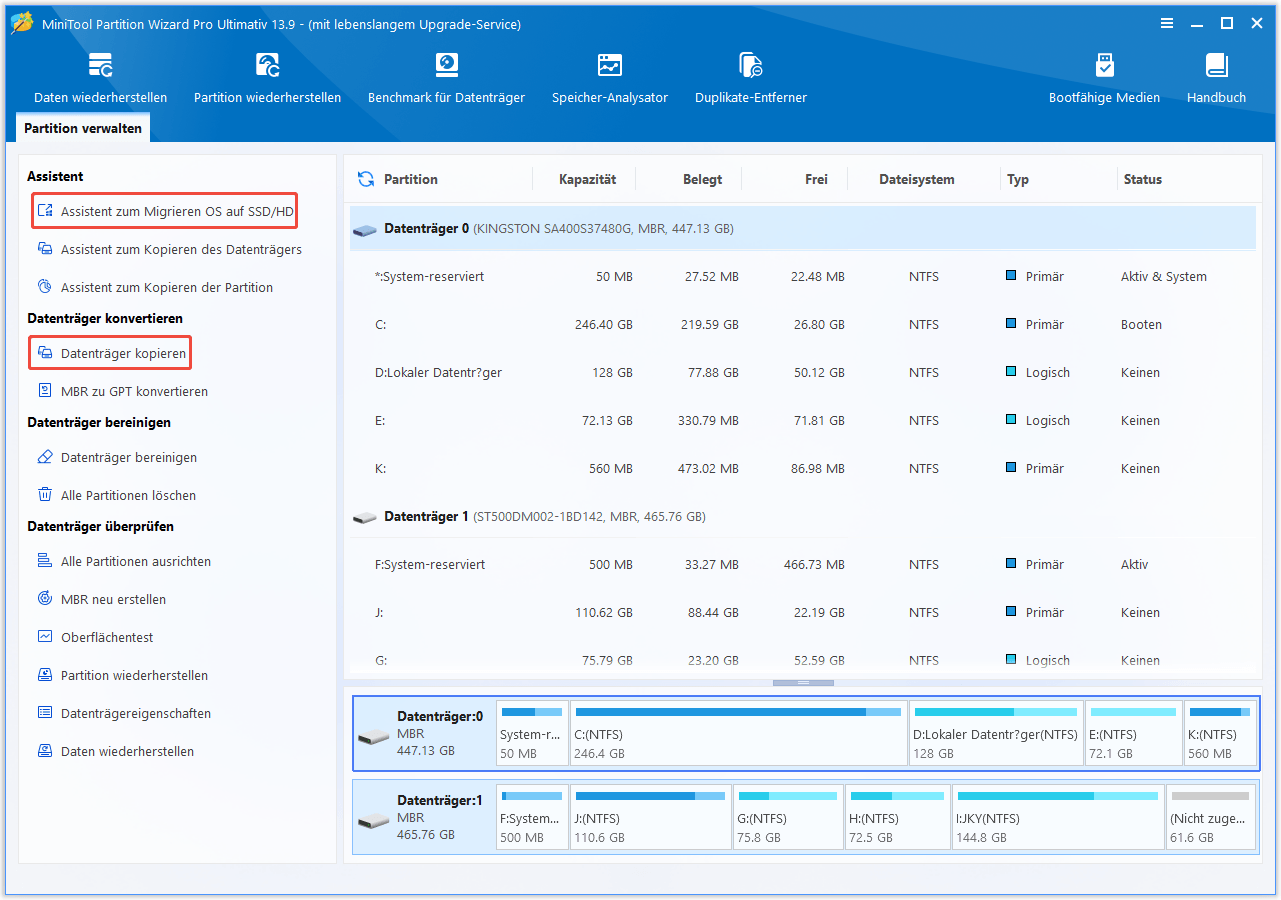Run the Oberflächentest

pyautogui.click(x=95, y=637)
